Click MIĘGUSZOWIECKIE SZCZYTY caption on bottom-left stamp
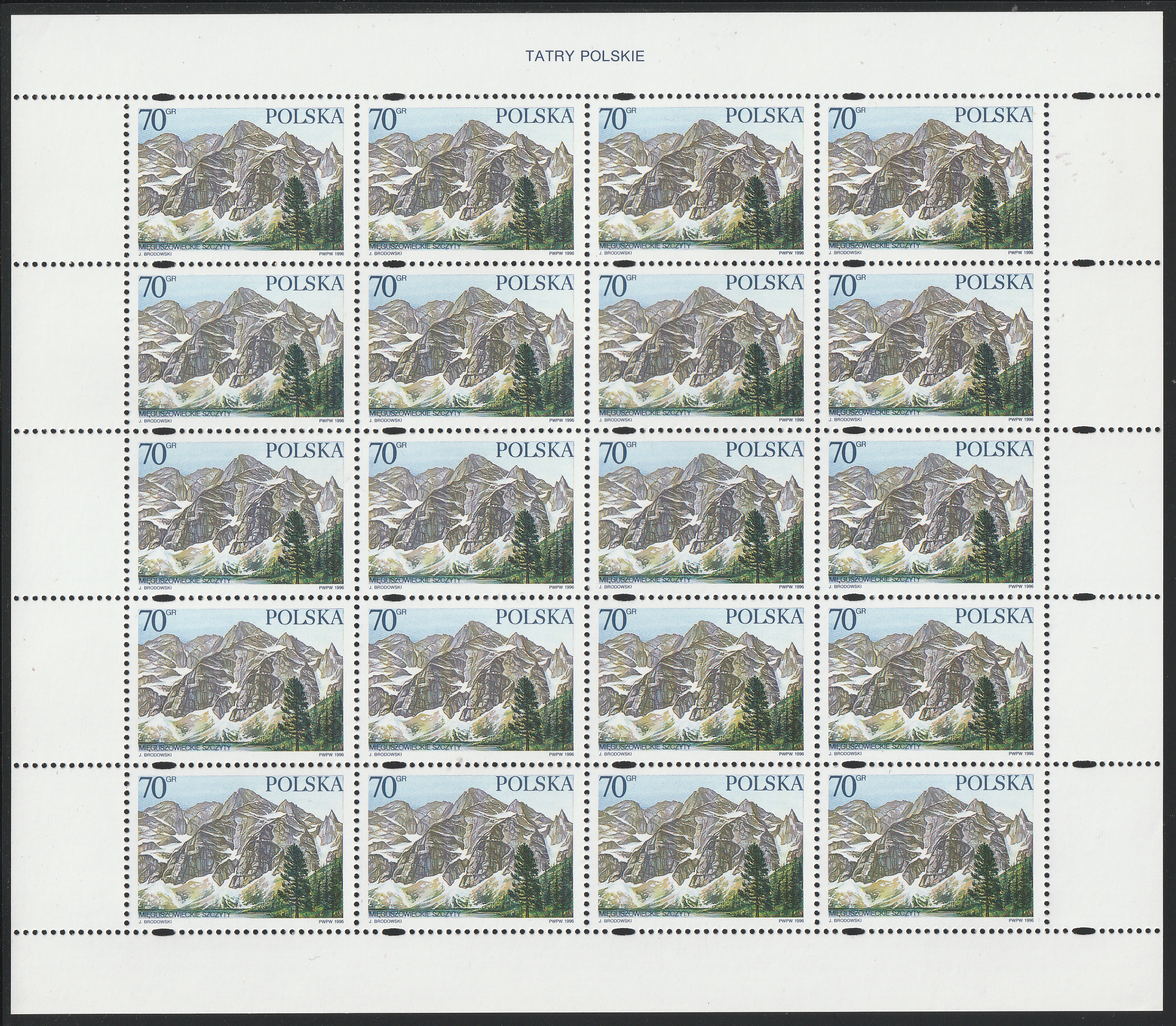1176x1026 pixels. coord(184,914)
